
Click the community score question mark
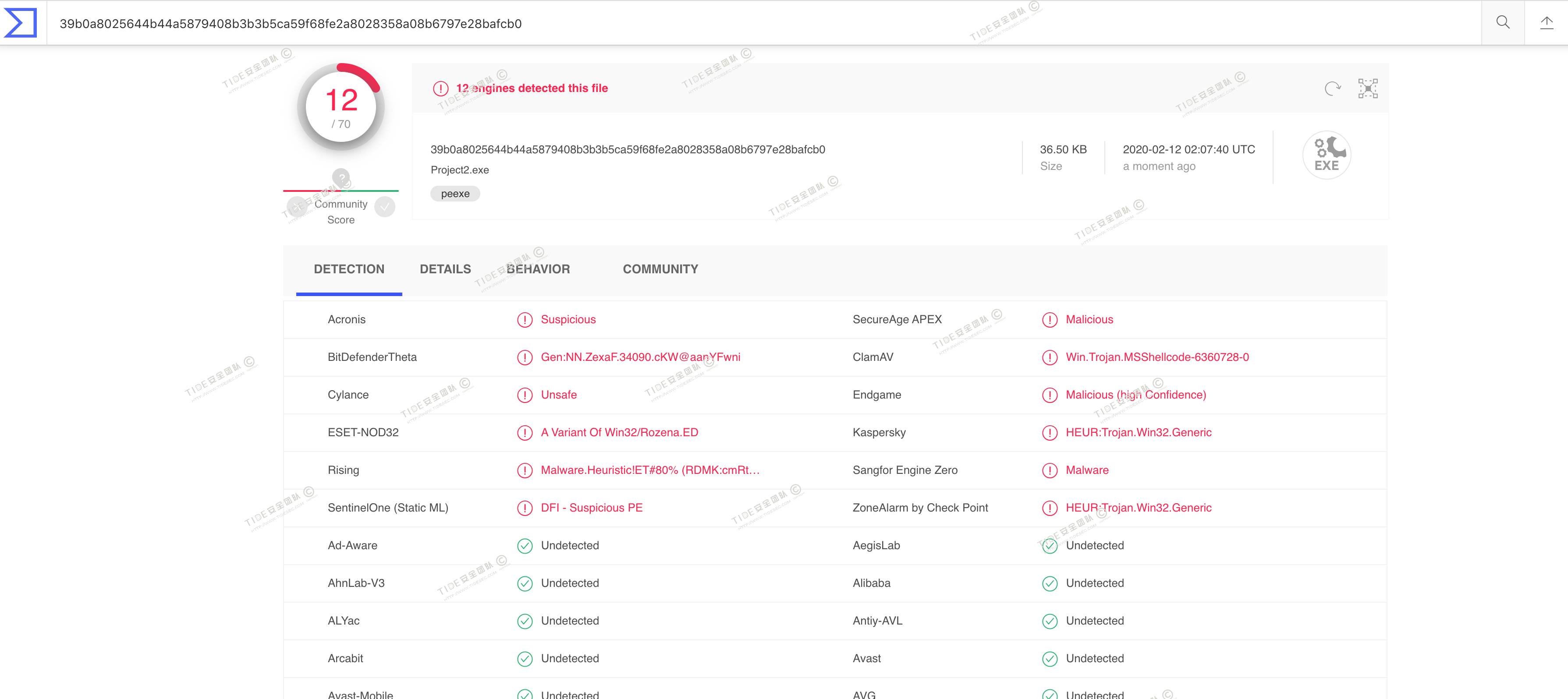(341, 177)
